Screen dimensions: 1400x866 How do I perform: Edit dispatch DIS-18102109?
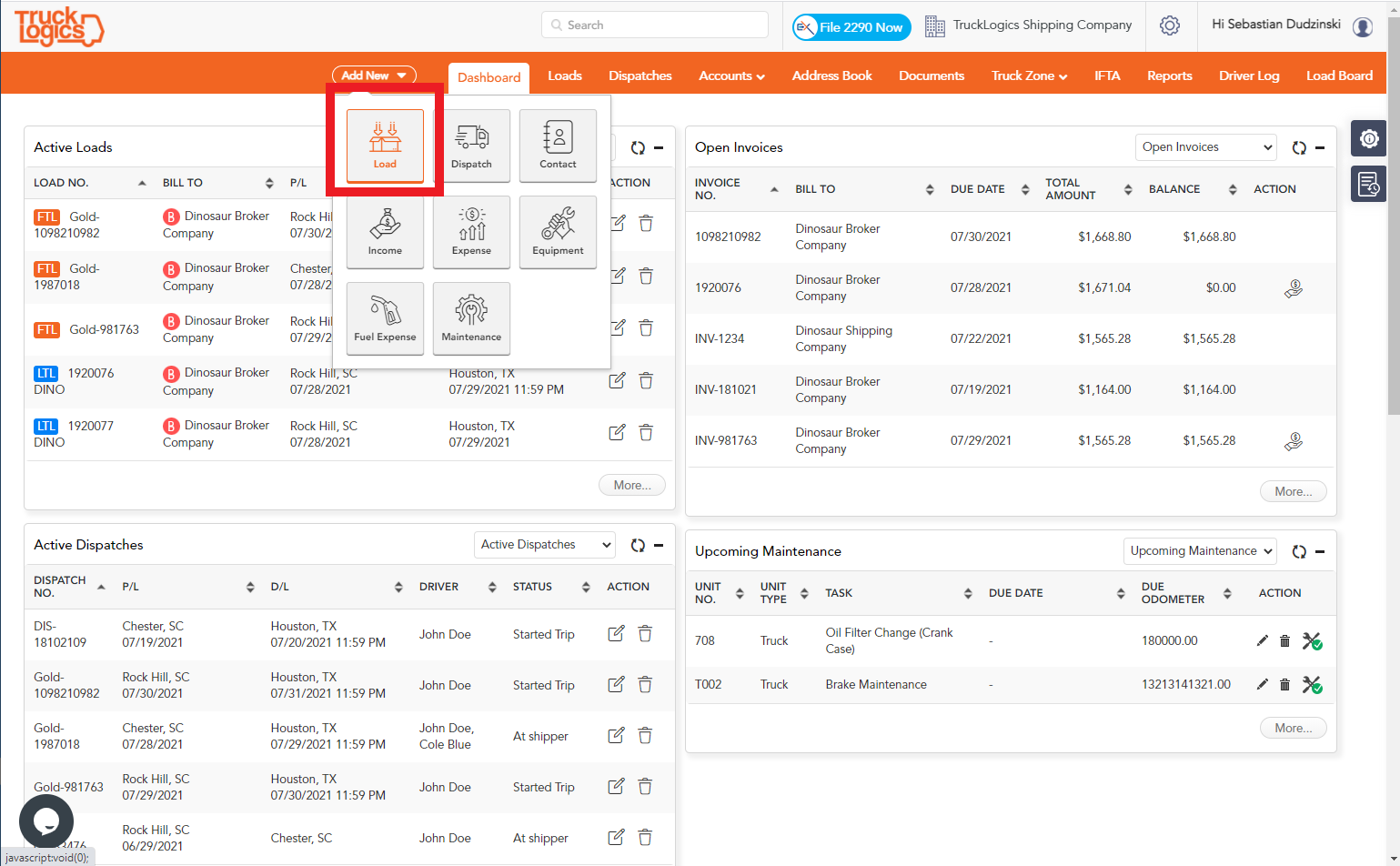(x=616, y=633)
